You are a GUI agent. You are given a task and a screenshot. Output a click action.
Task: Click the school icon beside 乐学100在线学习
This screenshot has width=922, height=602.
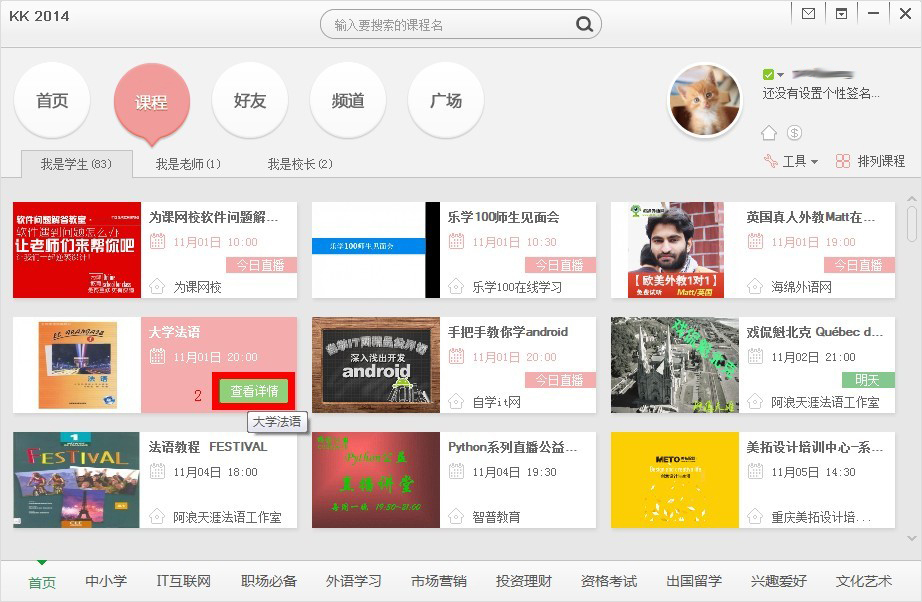456,287
